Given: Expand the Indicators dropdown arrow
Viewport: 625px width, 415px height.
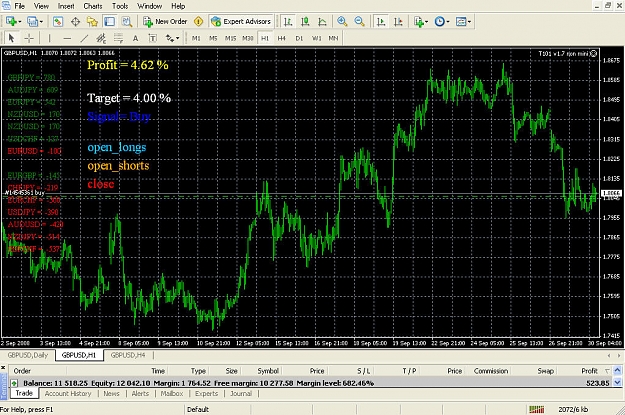Looking at the screenshot, I should [426, 22].
